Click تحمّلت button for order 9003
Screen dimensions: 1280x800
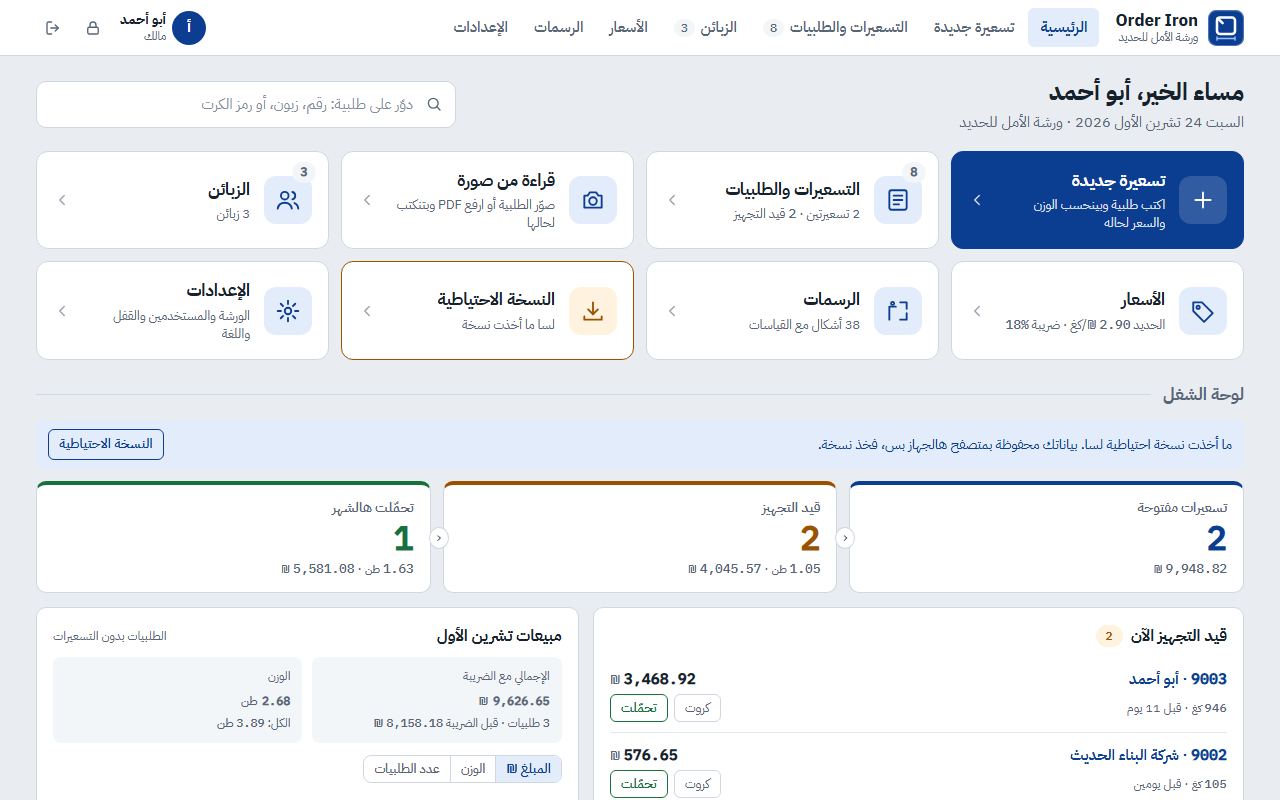(639, 708)
